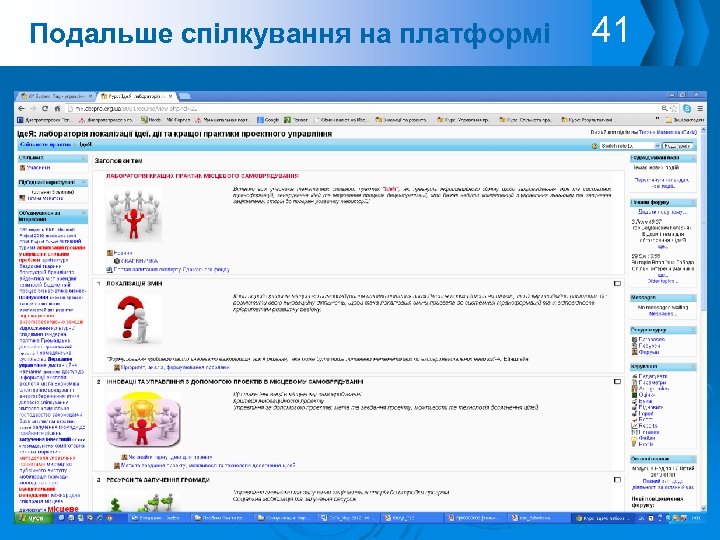Collapse the Administration block
Viewport: 720px width, 540px height.
click(x=692, y=366)
